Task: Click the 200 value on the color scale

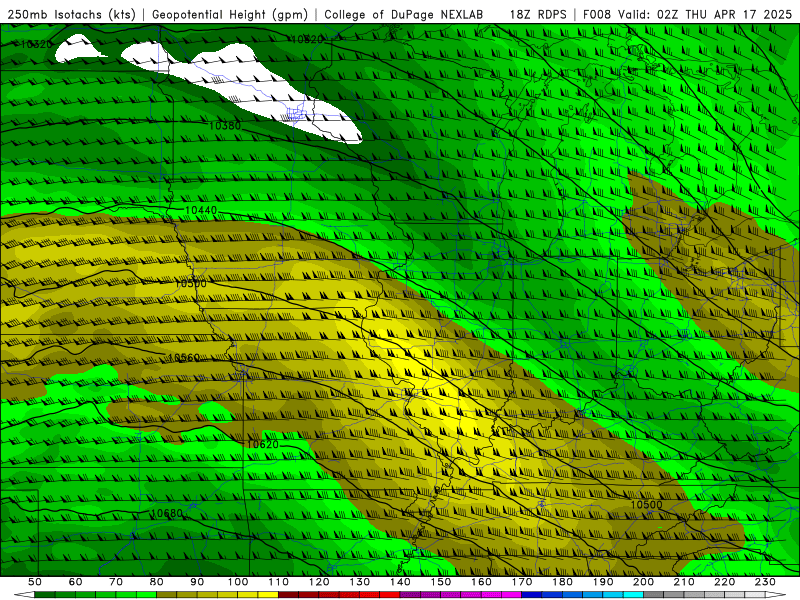Action: tap(643, 582)
